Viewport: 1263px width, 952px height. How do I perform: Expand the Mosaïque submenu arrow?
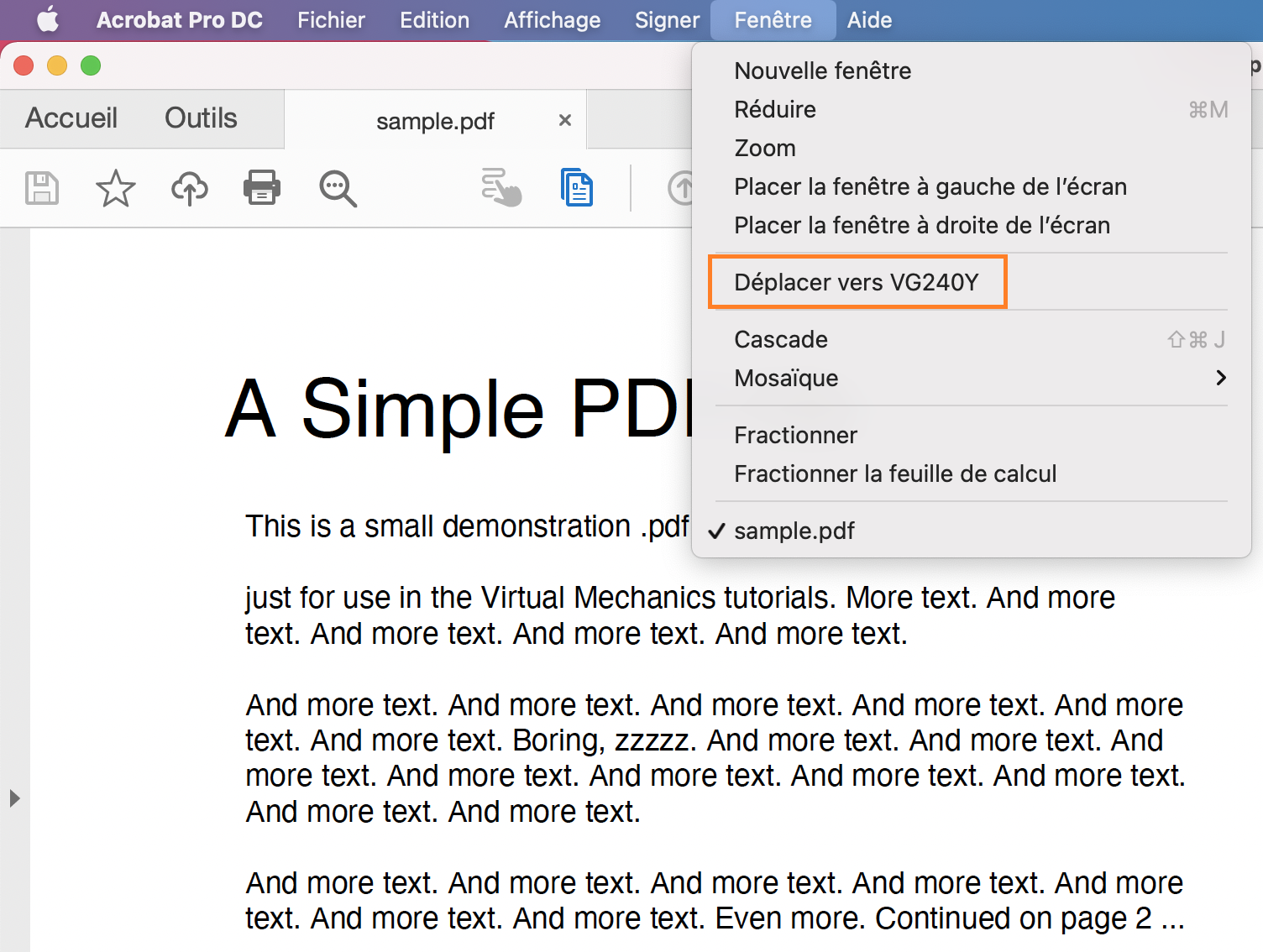(1221, 378)
